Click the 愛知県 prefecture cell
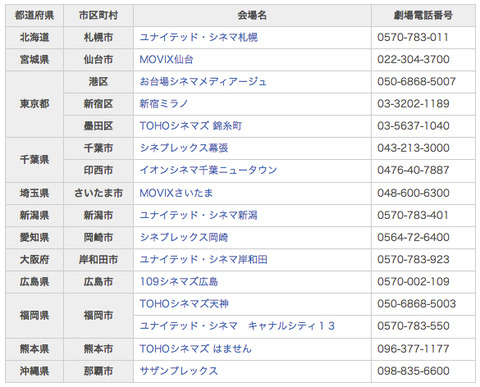 pyautogui.click(x=34, y=237)
